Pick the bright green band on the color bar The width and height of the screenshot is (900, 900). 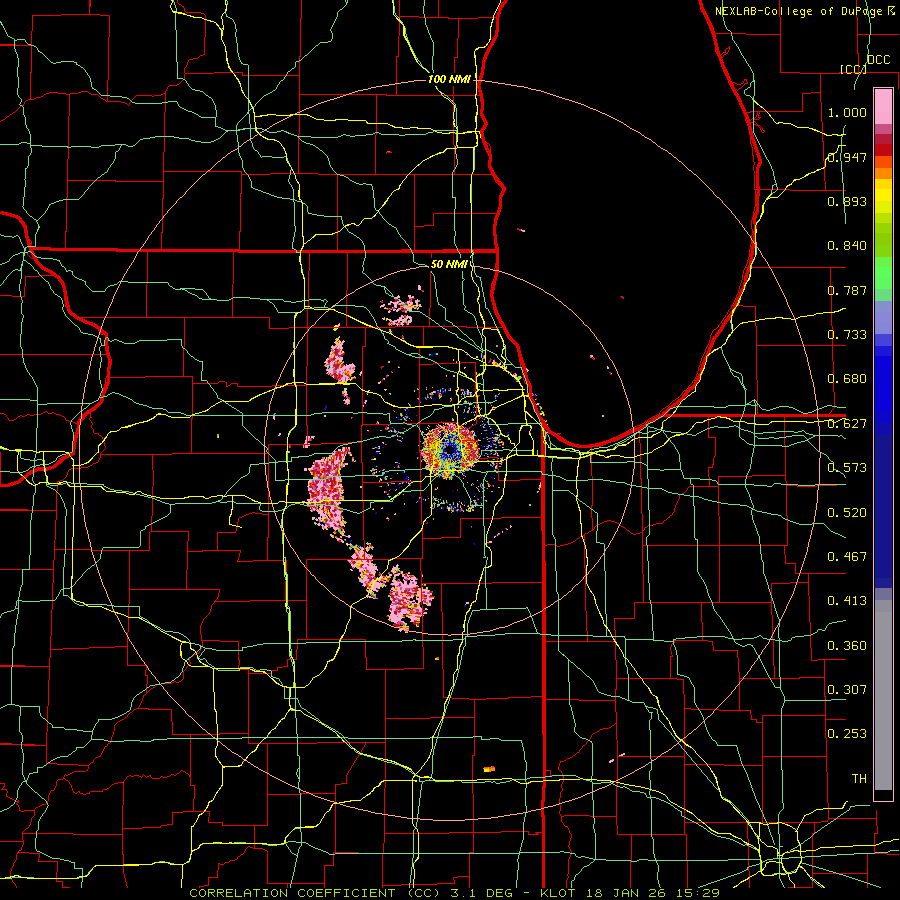(x=883, y=272)
